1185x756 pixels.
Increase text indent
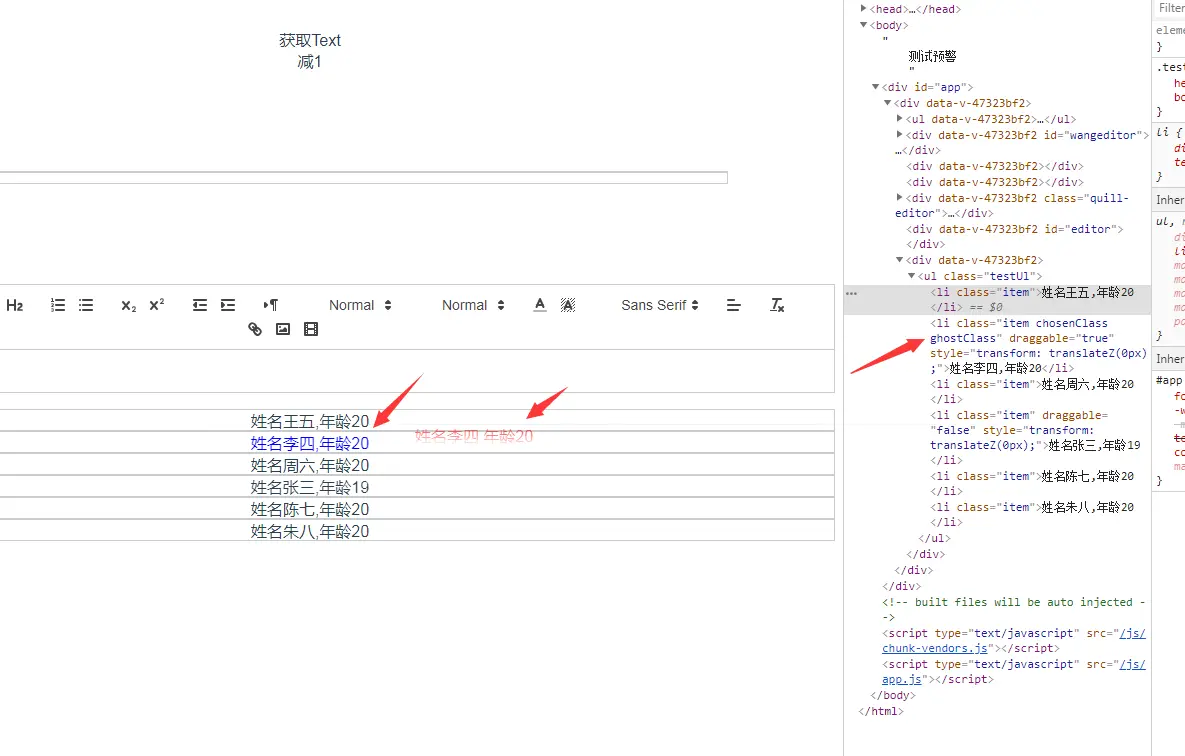[x=227, y=305]
